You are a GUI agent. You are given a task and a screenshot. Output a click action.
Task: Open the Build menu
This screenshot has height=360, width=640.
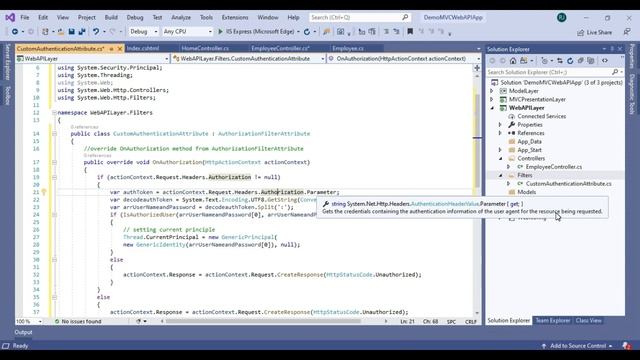click(x=111, y=17)
